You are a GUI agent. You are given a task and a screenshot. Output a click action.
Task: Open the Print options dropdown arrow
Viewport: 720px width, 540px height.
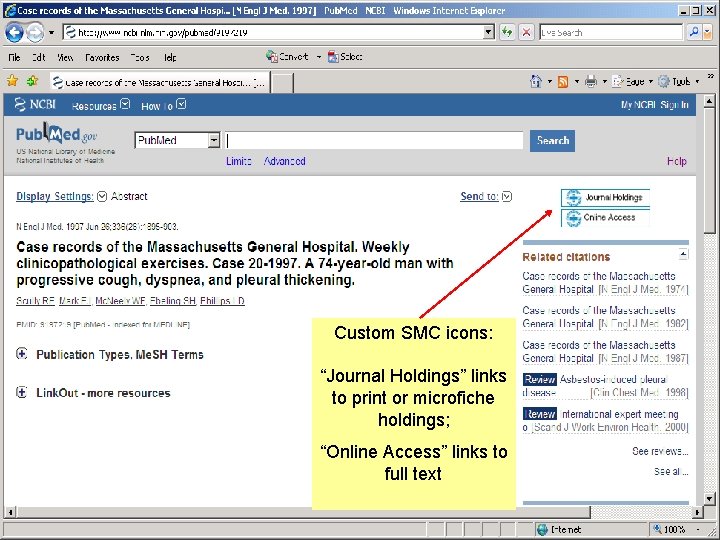pyautogui.click(x=605, y=82)
